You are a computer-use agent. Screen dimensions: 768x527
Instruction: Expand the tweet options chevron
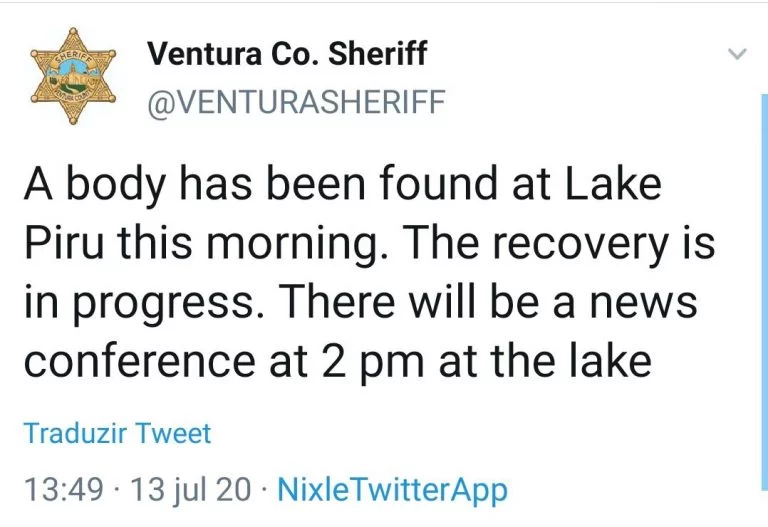pyautogui.click(x=737, y=53)
